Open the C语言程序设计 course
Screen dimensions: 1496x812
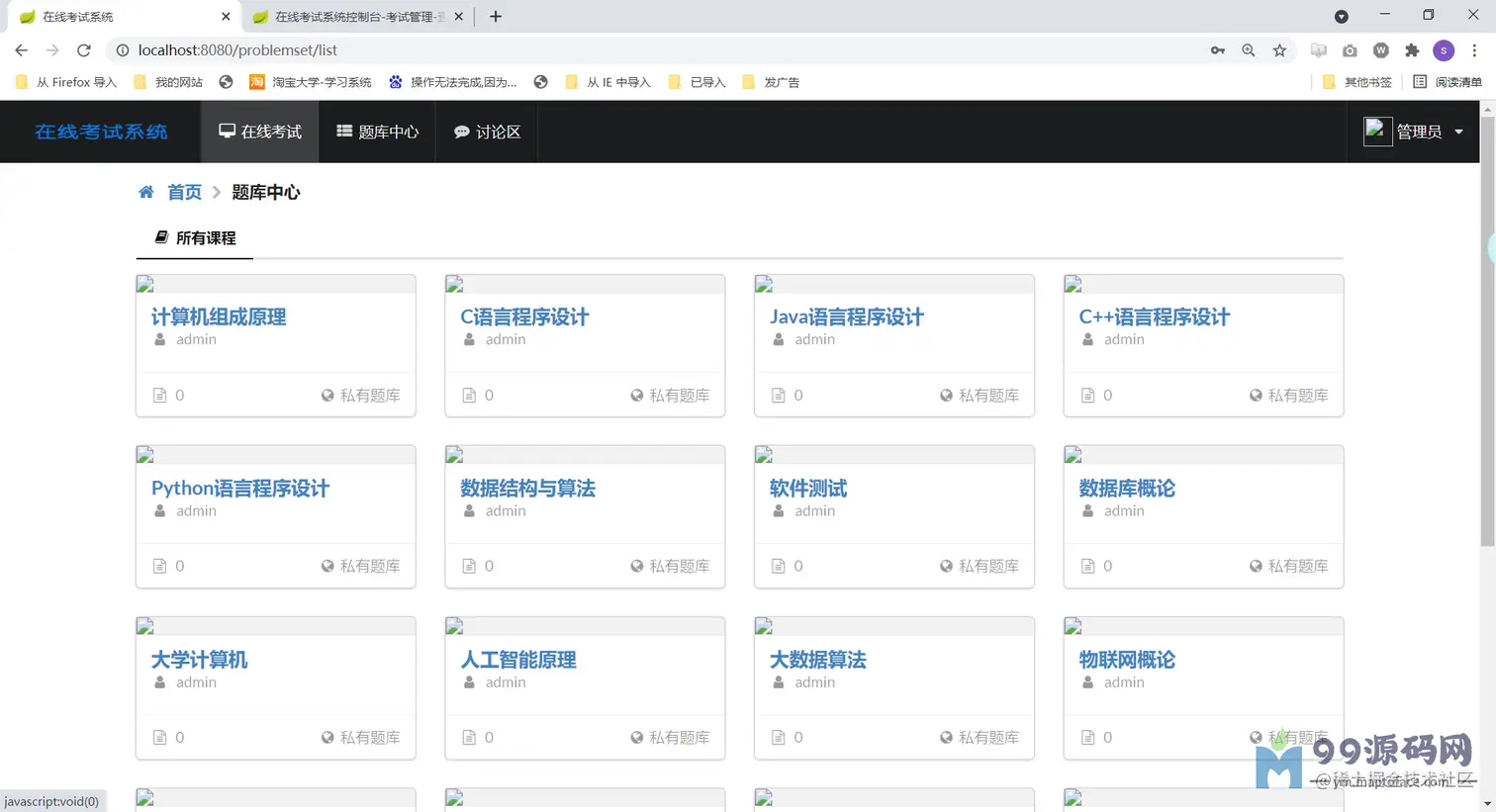(x=524, y=316)
